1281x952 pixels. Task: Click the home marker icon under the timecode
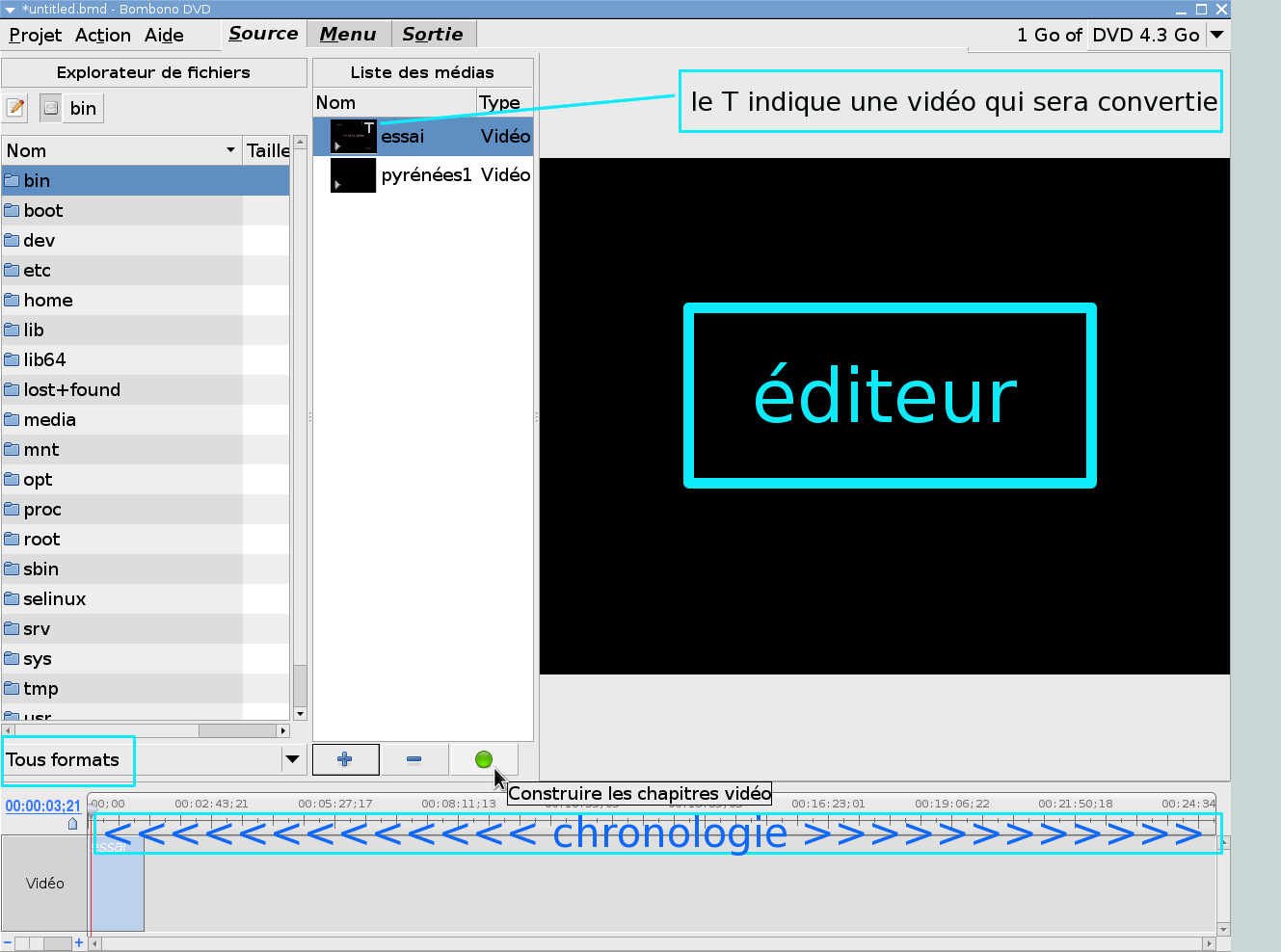[x=72, y=824]
